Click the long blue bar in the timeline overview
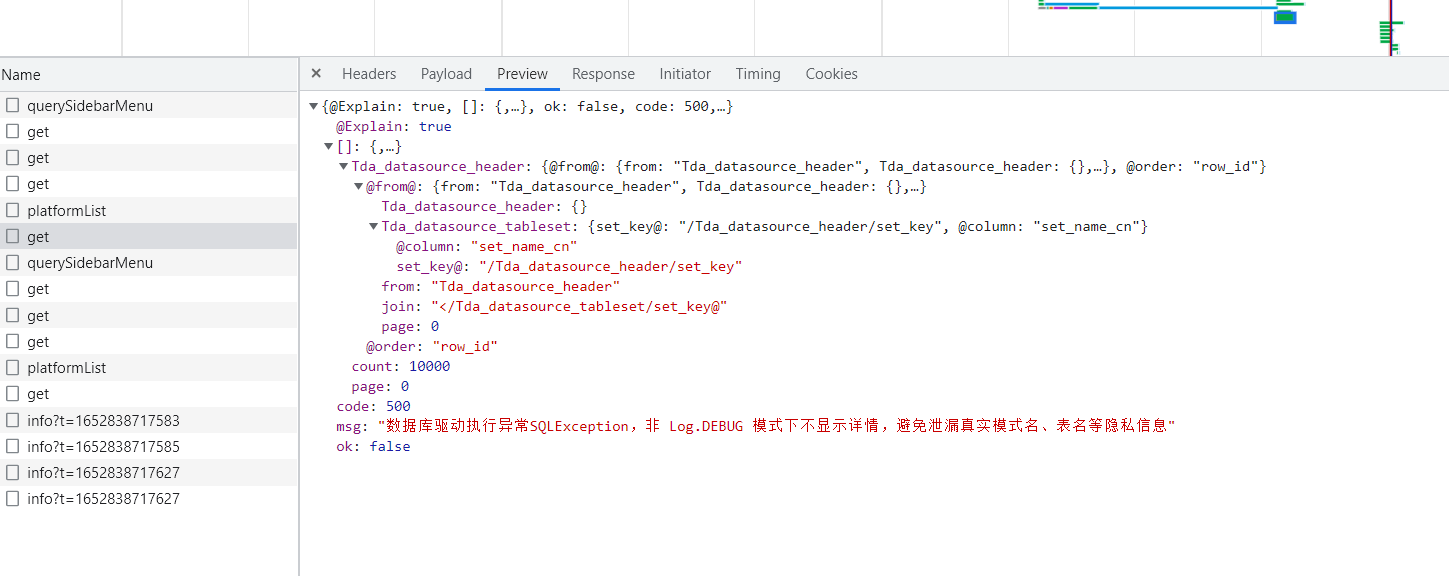The image size is (1449, 576). [1187, 8]
